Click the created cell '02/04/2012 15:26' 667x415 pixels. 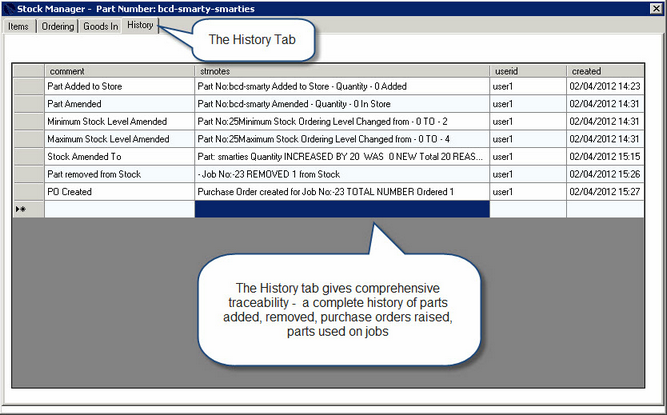pos(605,174)
